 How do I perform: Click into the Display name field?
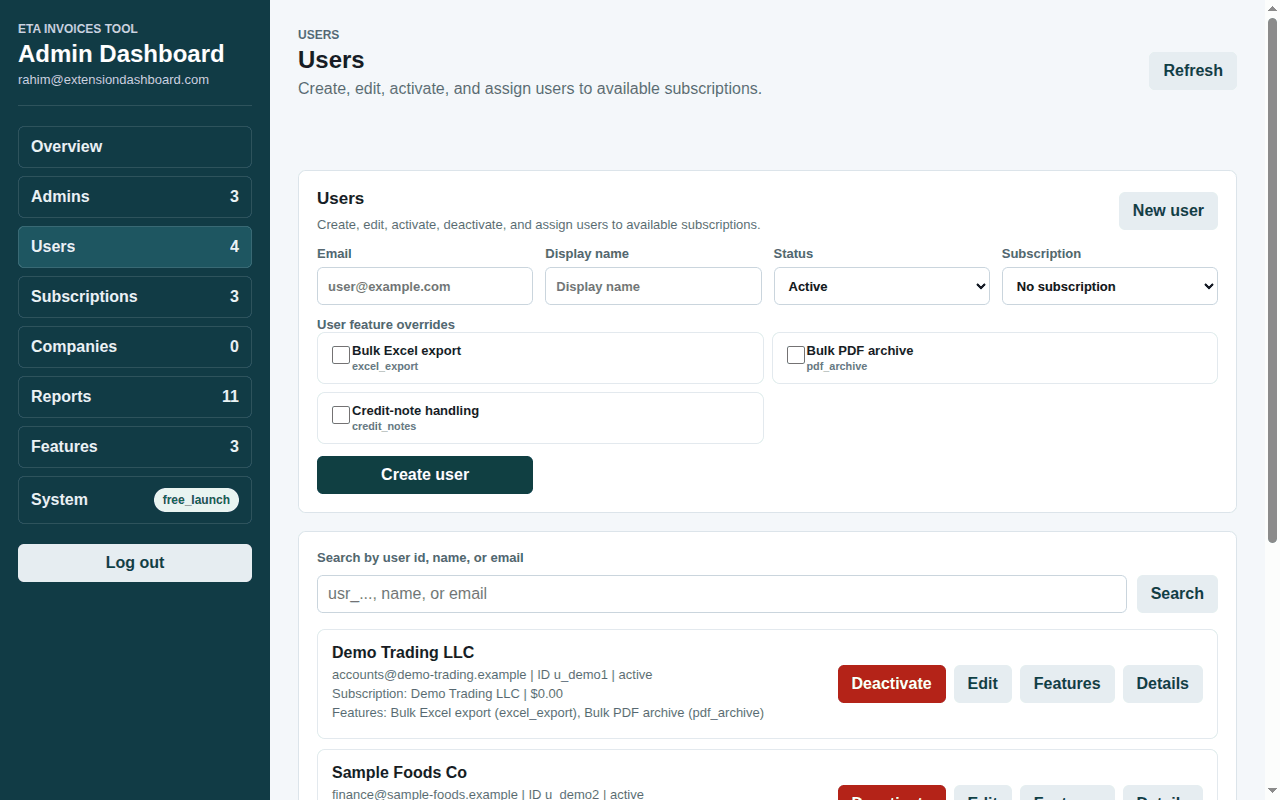click(653, 286)
